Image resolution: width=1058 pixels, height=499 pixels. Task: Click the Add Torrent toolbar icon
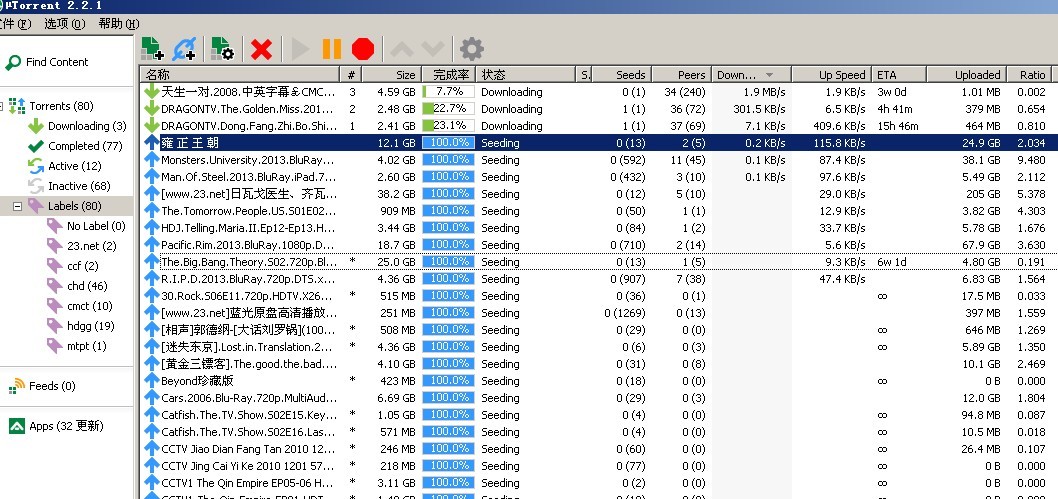tap(152, 49)
